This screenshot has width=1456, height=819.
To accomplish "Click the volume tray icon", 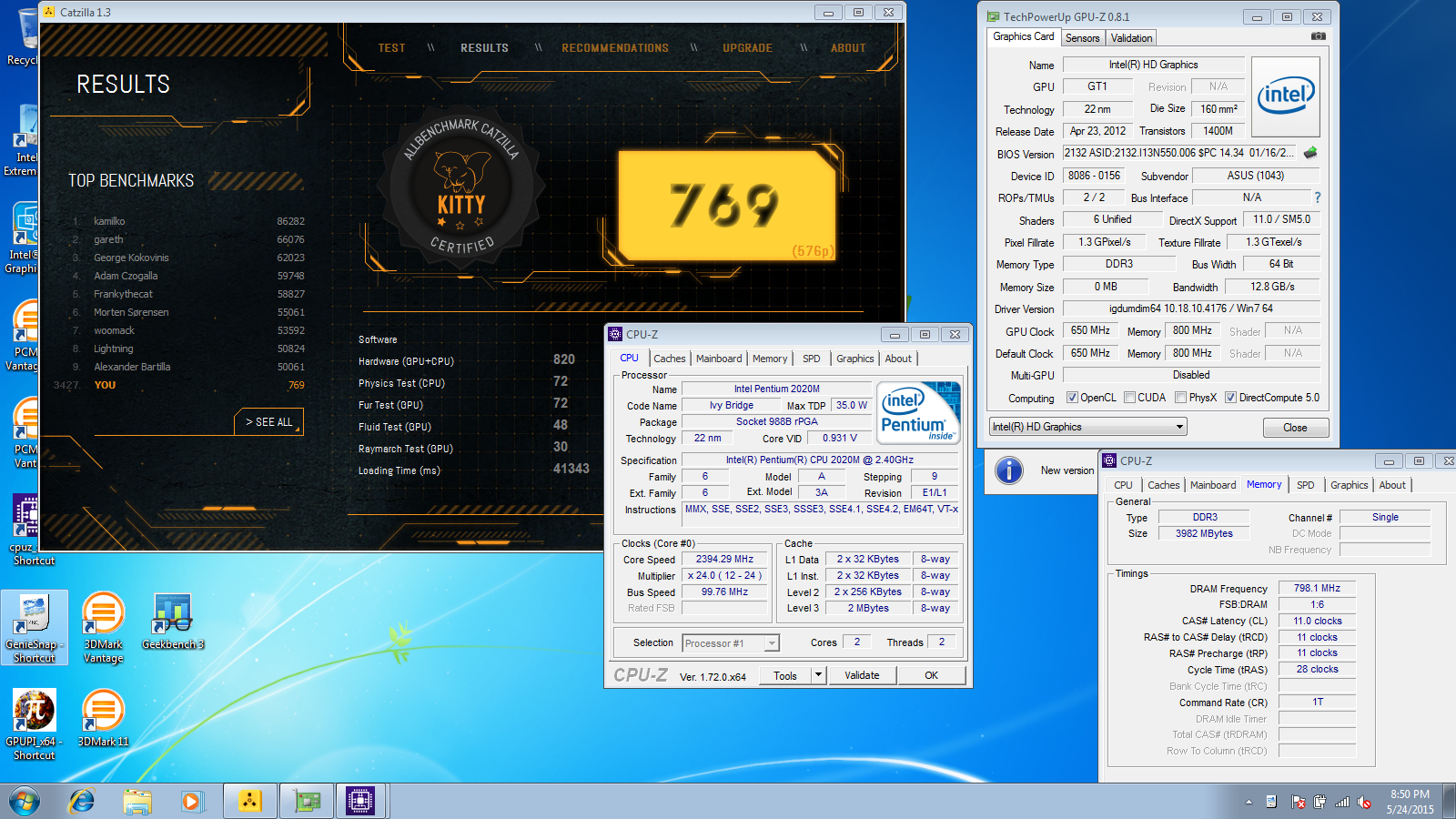I will click(1364, 802).
